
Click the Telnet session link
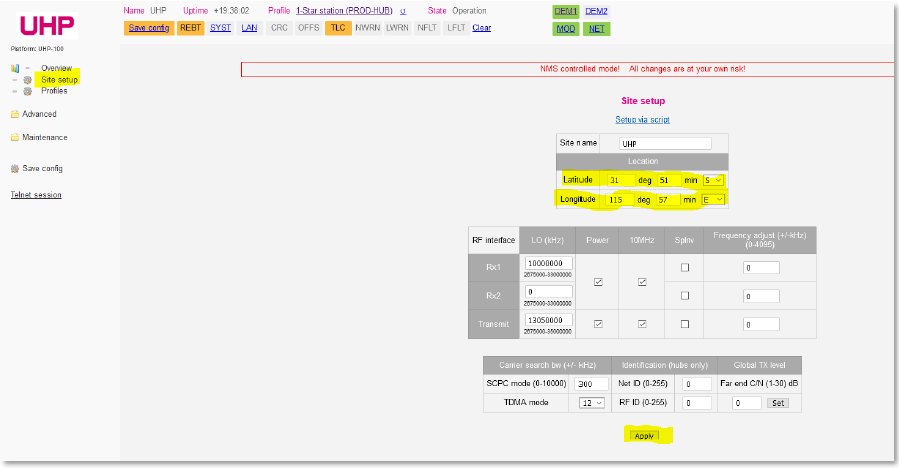pos(36,195)
